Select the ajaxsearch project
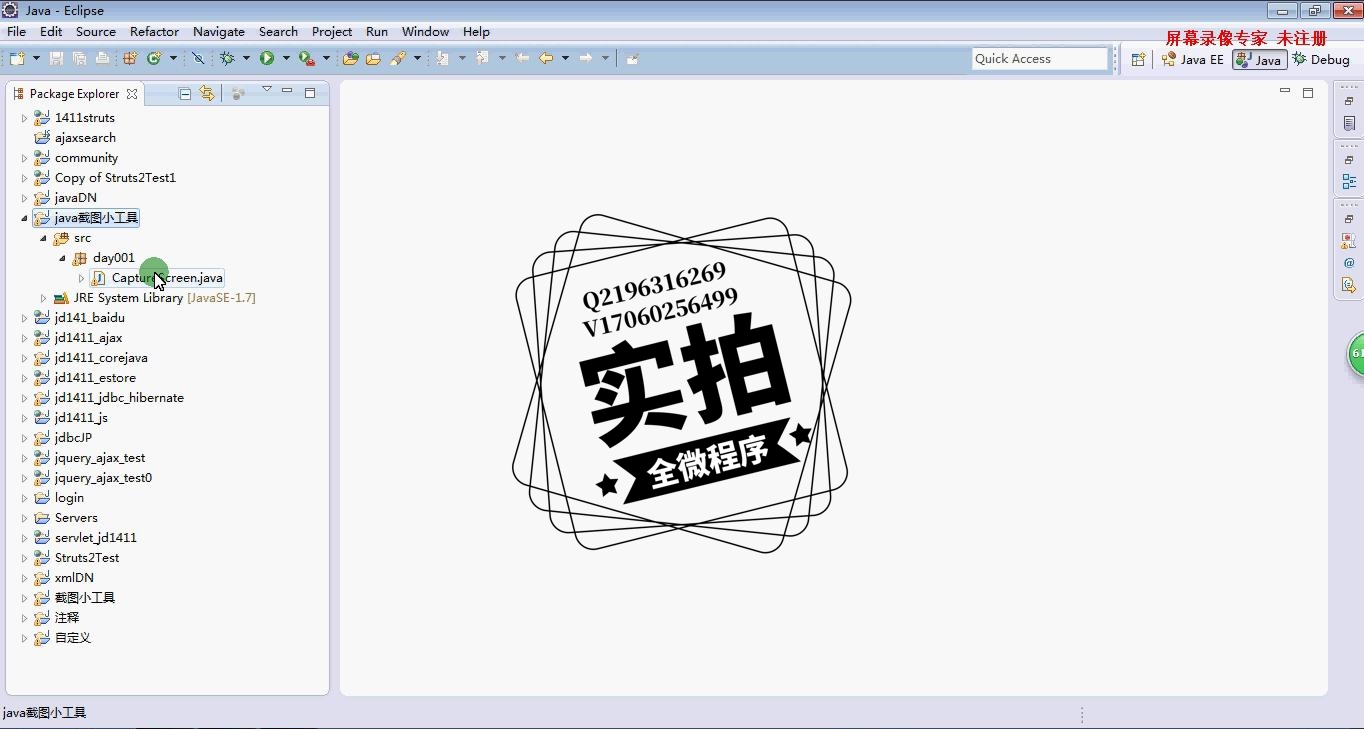The height and width of the screenshot is (729, 1364). click(85, 137)
